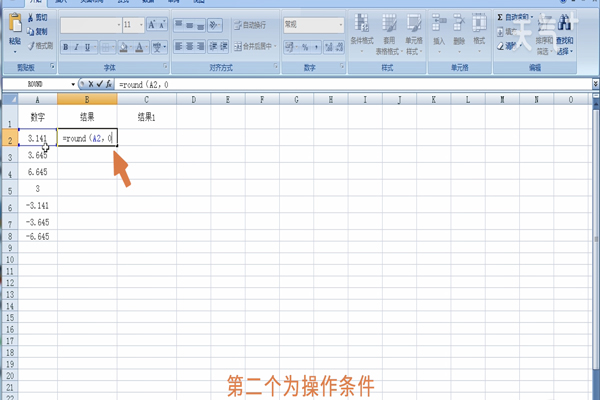Open the number format (常规) dropdown
The width and height of the screenshot is (600, 400).
pyautogui.click(x=341, y=25)
